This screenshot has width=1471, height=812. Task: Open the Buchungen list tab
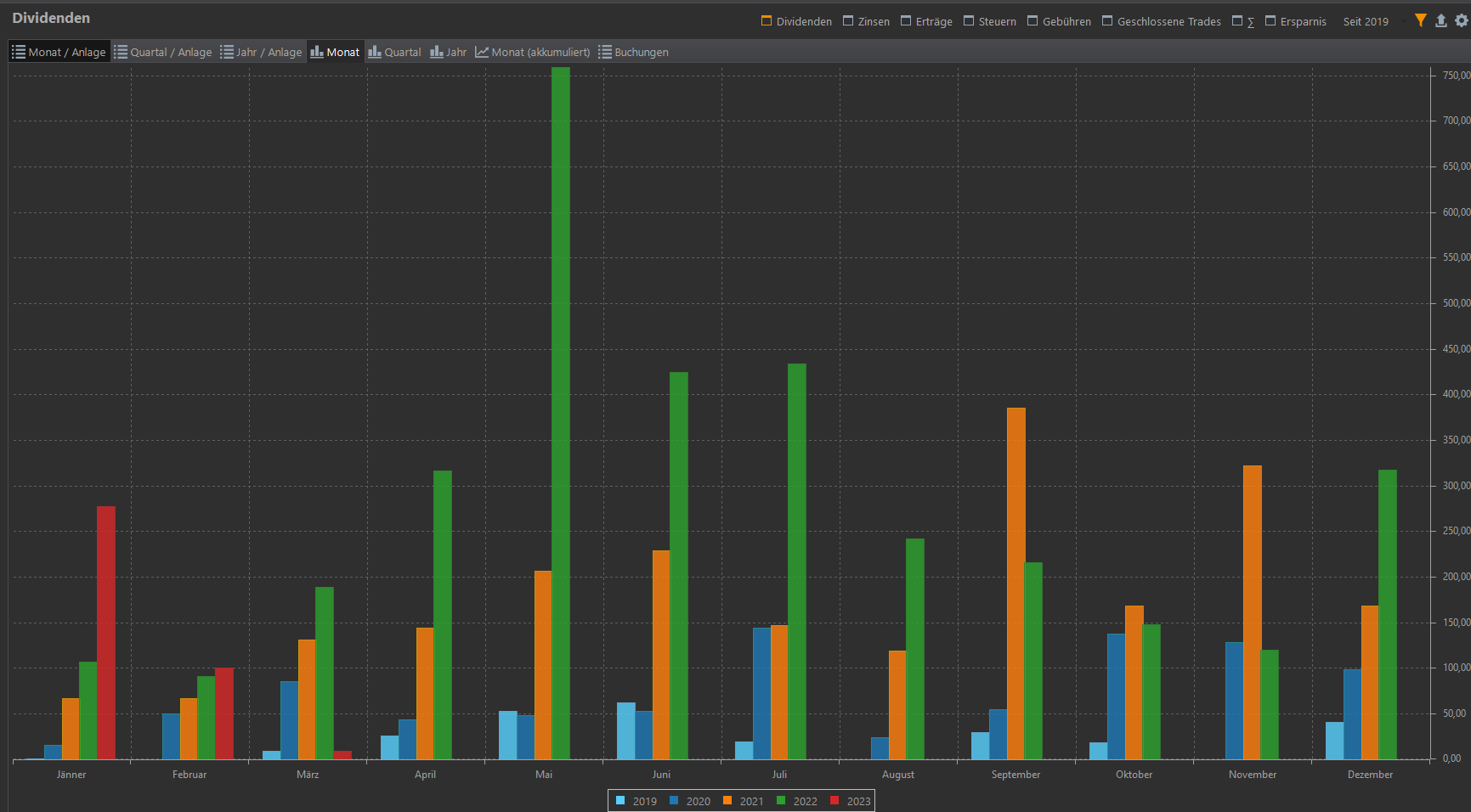633,52
